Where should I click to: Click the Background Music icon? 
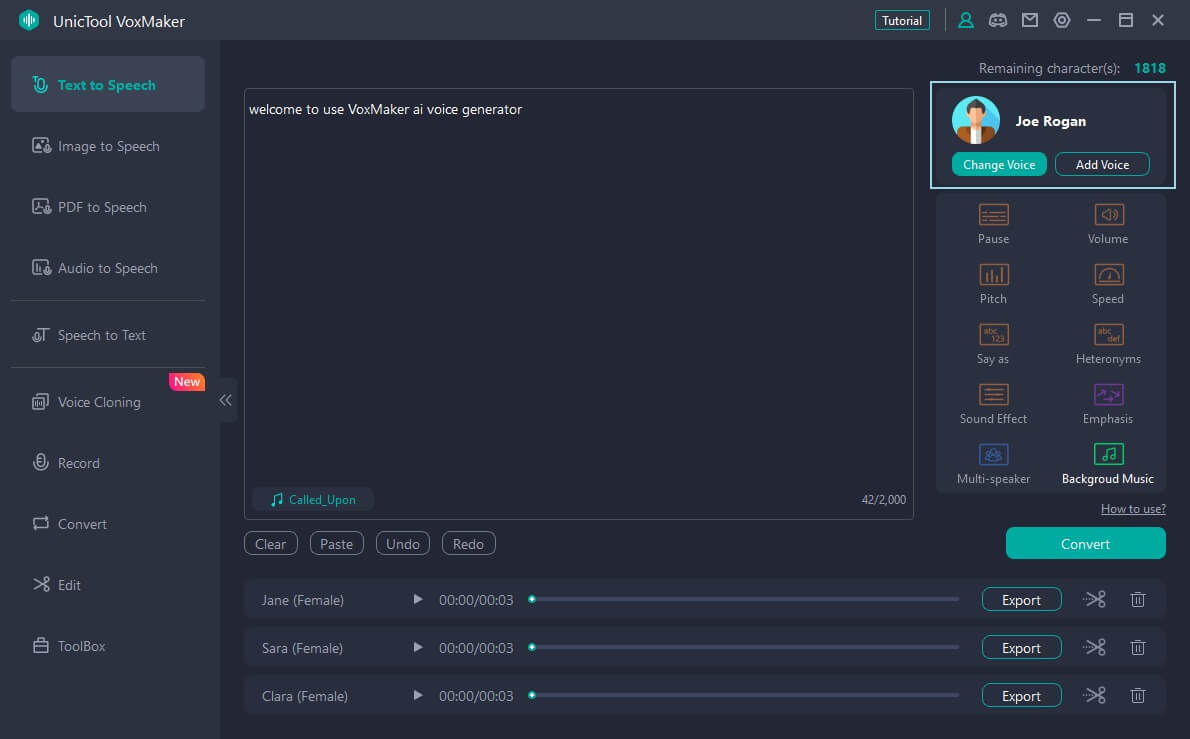point(1108,455)
